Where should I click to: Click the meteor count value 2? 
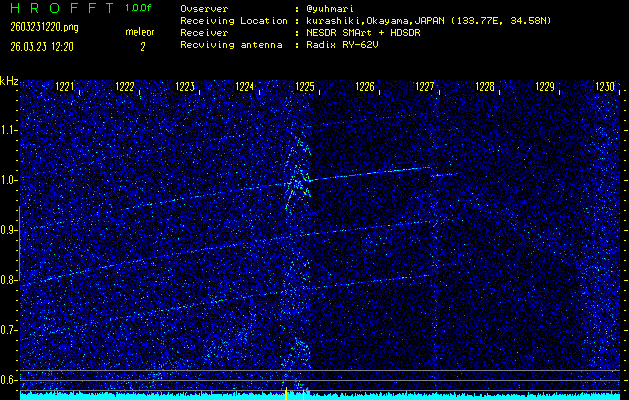[x=142, y=47]
